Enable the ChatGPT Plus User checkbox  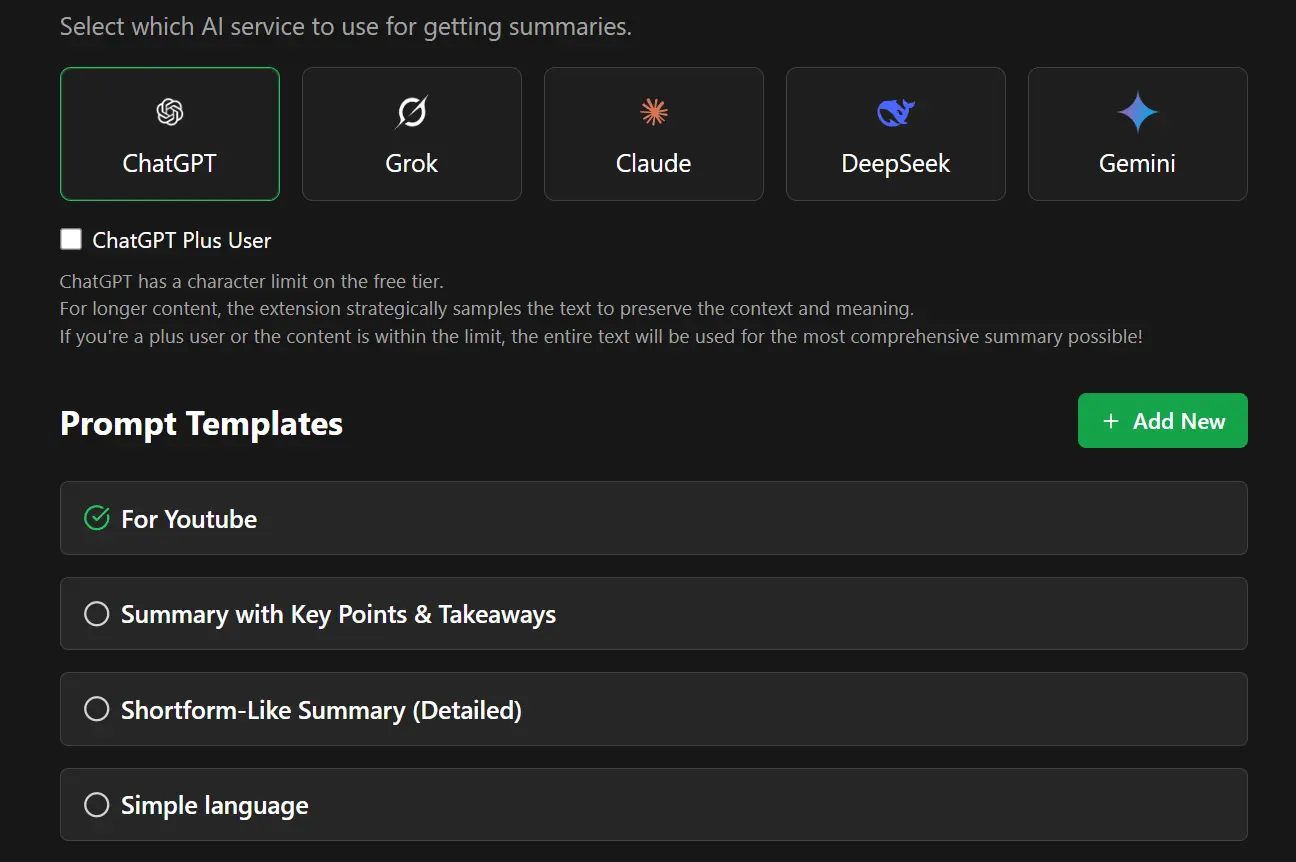(x=71, y=239)
